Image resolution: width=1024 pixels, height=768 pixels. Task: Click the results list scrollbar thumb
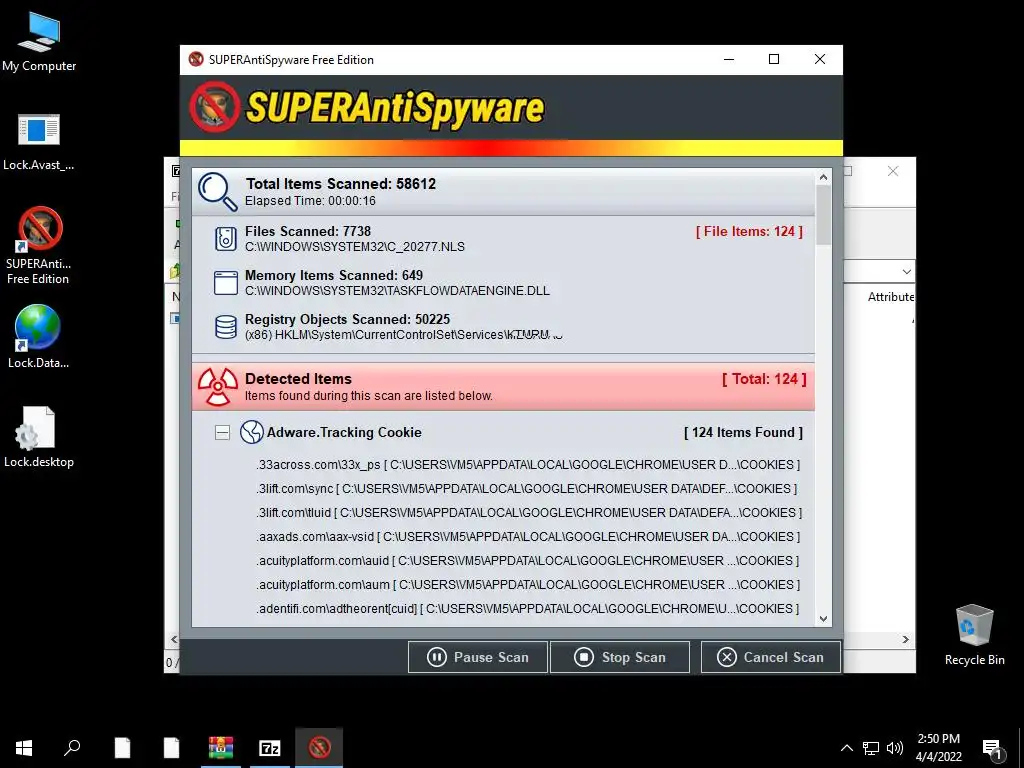[824, 215]
